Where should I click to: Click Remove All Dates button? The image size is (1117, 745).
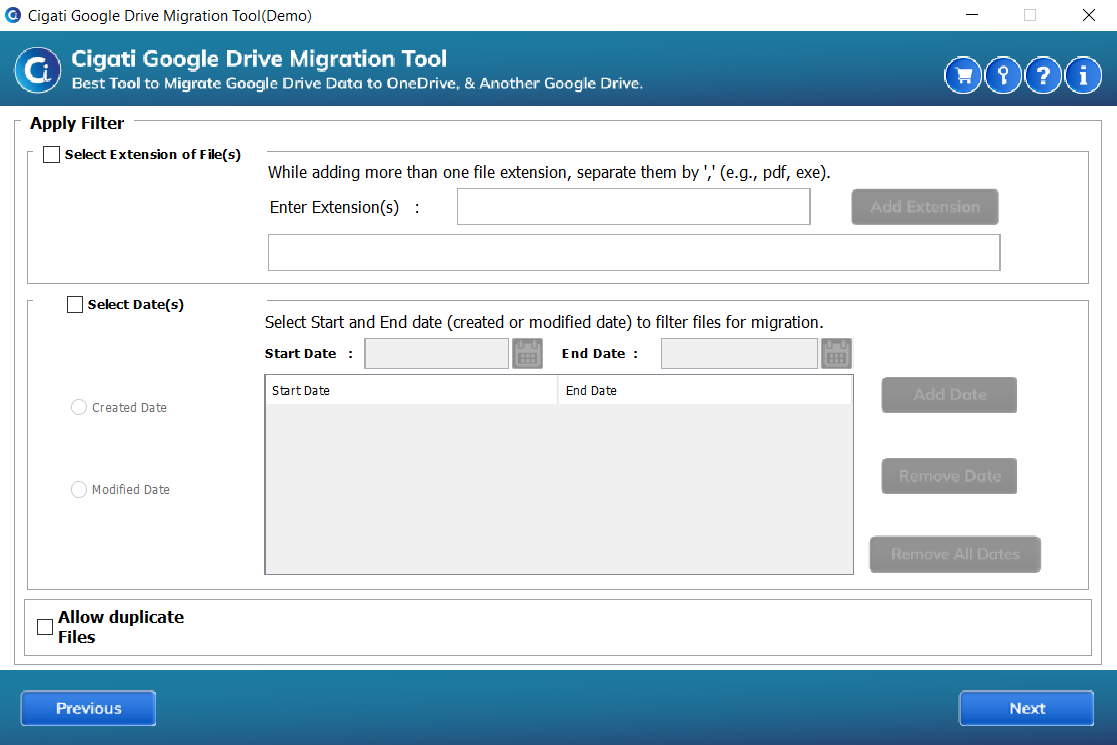click(x=955, y=554)
